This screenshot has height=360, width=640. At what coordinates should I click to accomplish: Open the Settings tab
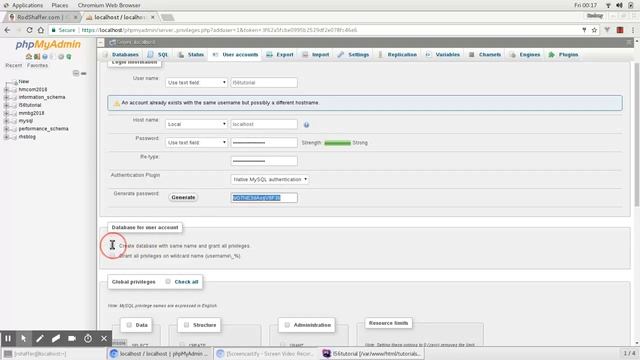(x=354, y=55)
